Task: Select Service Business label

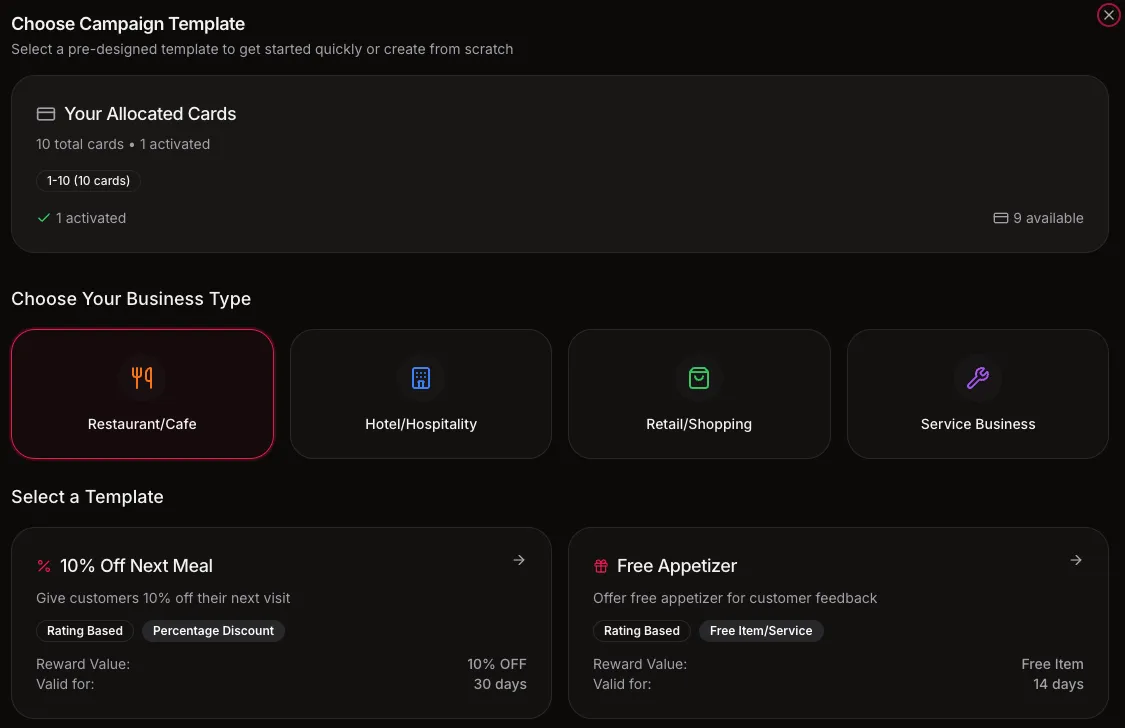Action: pos(977,424)
